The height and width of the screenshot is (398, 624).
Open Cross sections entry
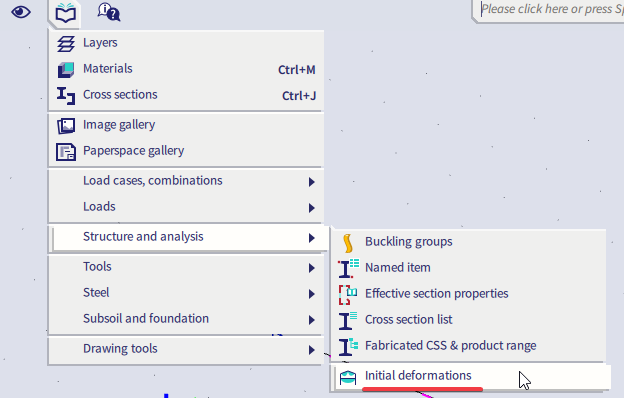tap(186, 95)
